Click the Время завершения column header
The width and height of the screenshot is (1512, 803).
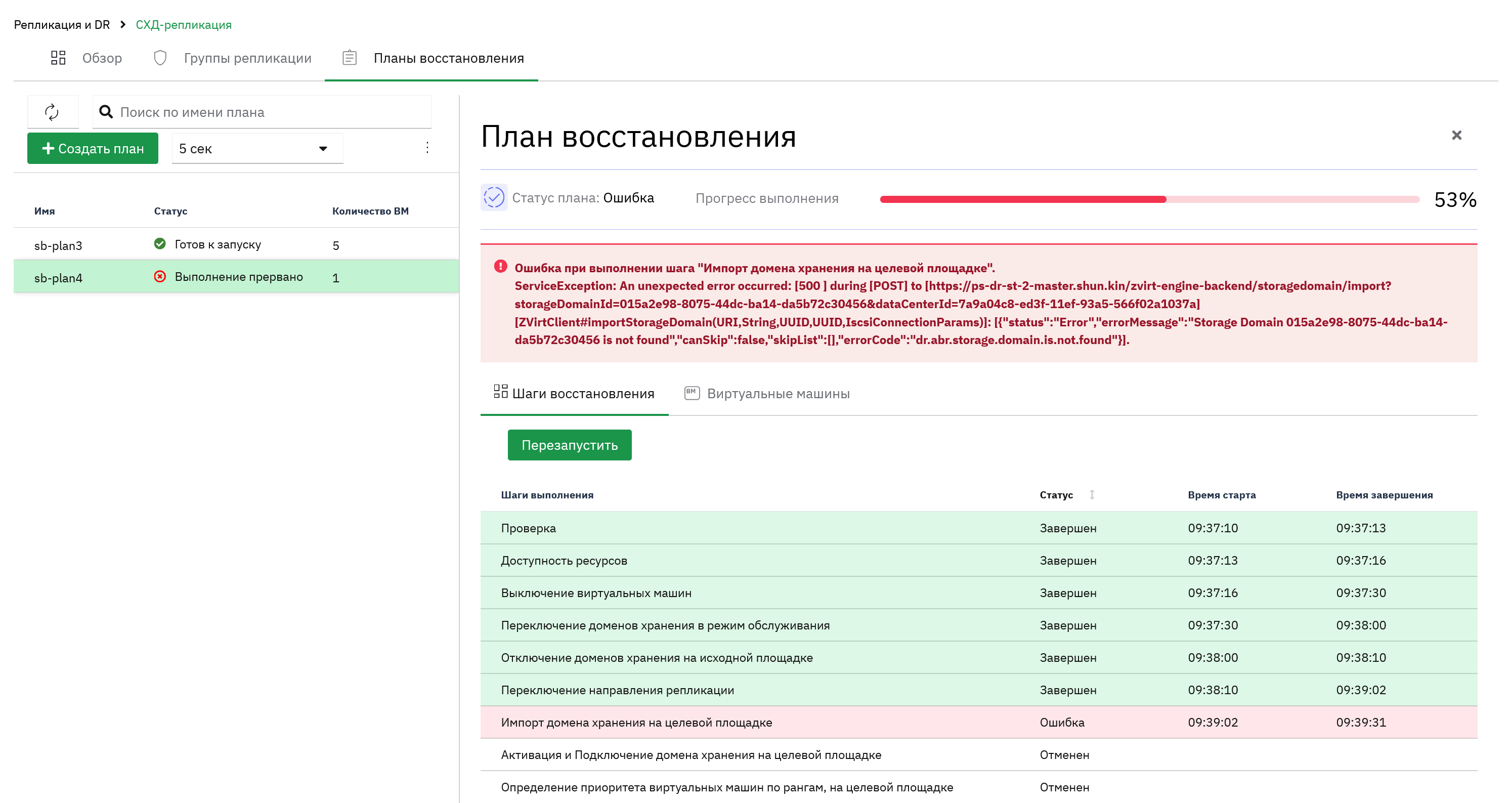[1384, 495]
